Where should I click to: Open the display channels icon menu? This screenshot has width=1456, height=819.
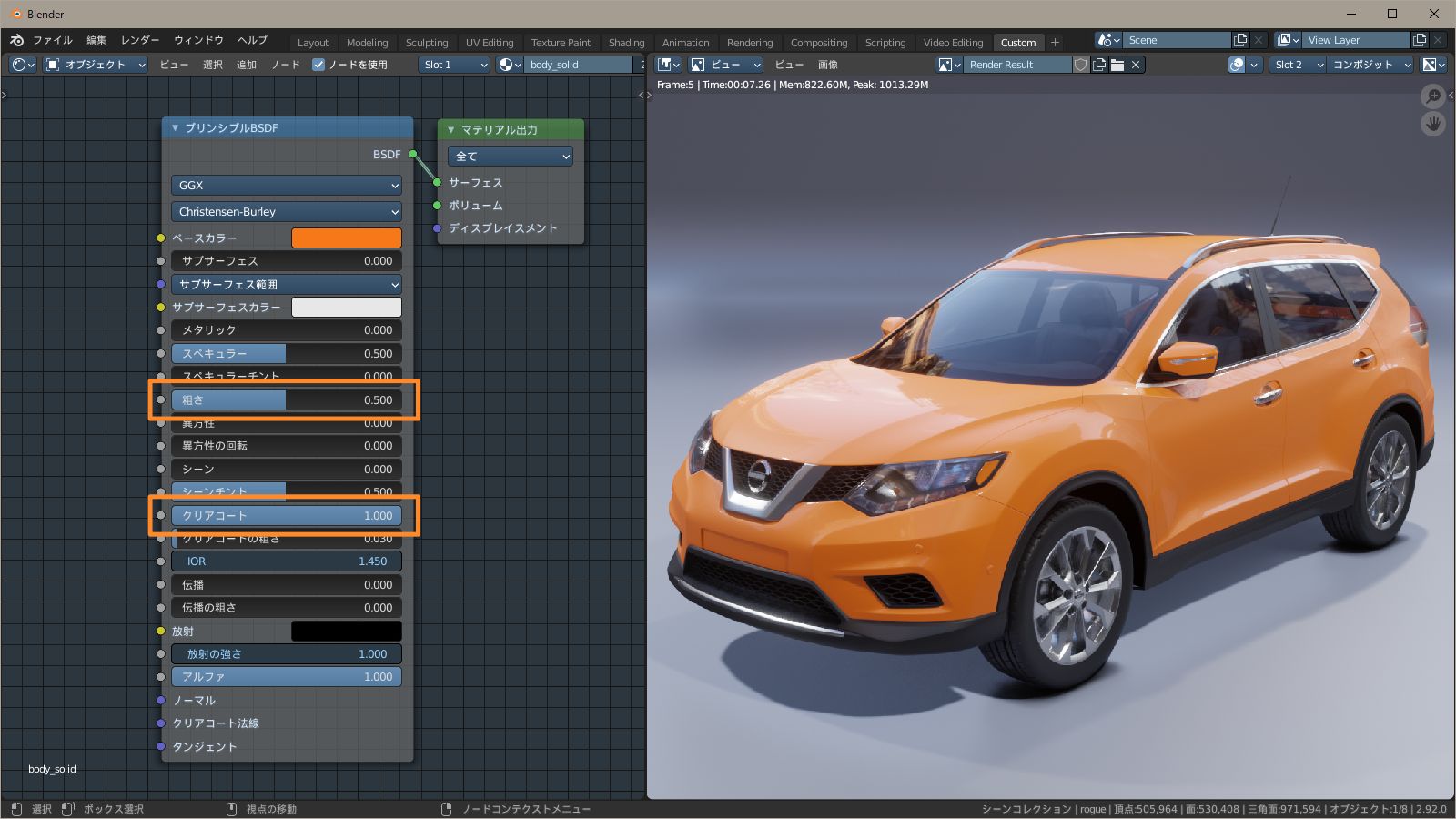(1434, 65)
